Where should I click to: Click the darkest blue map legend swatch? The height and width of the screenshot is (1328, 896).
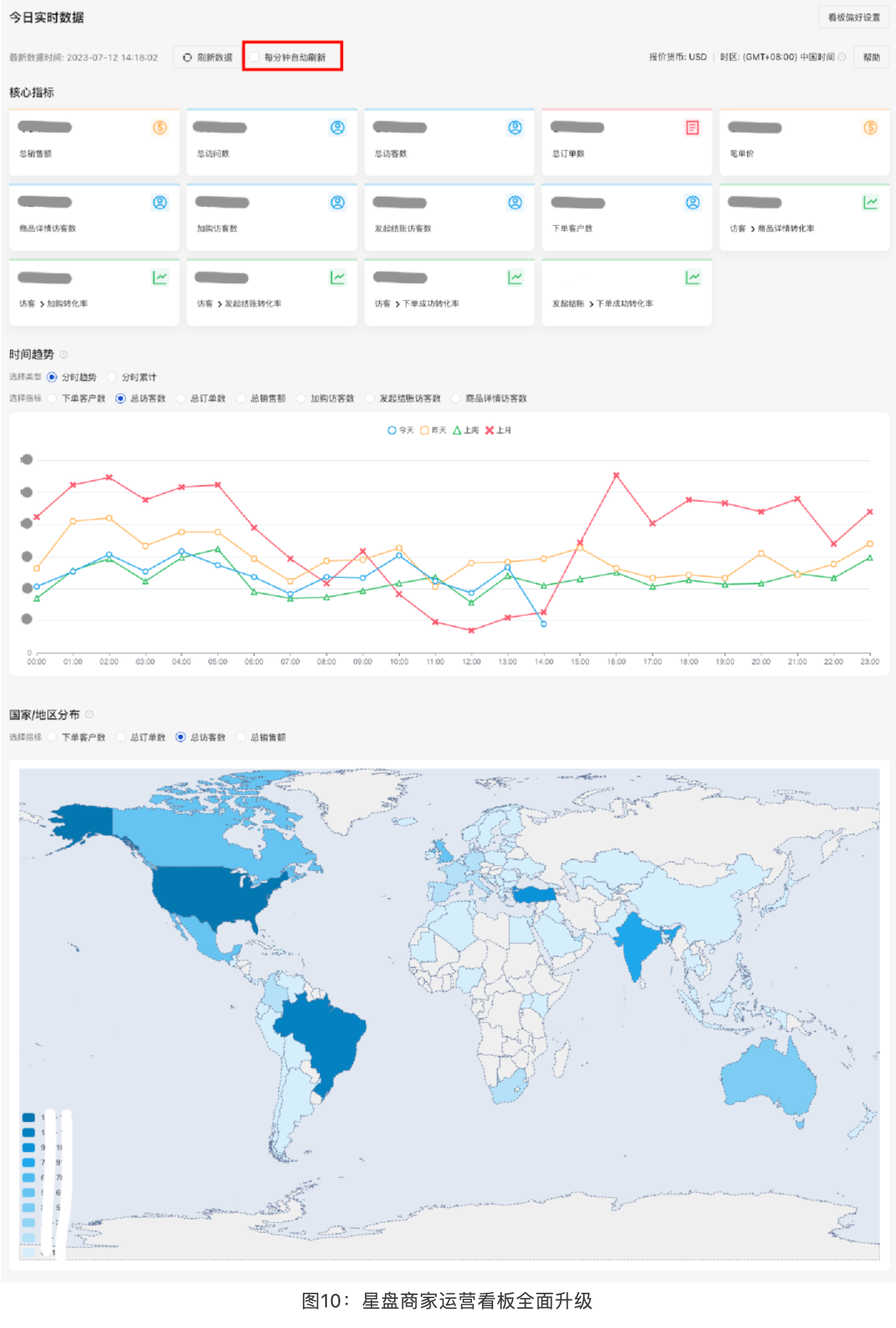(29, 1117)
